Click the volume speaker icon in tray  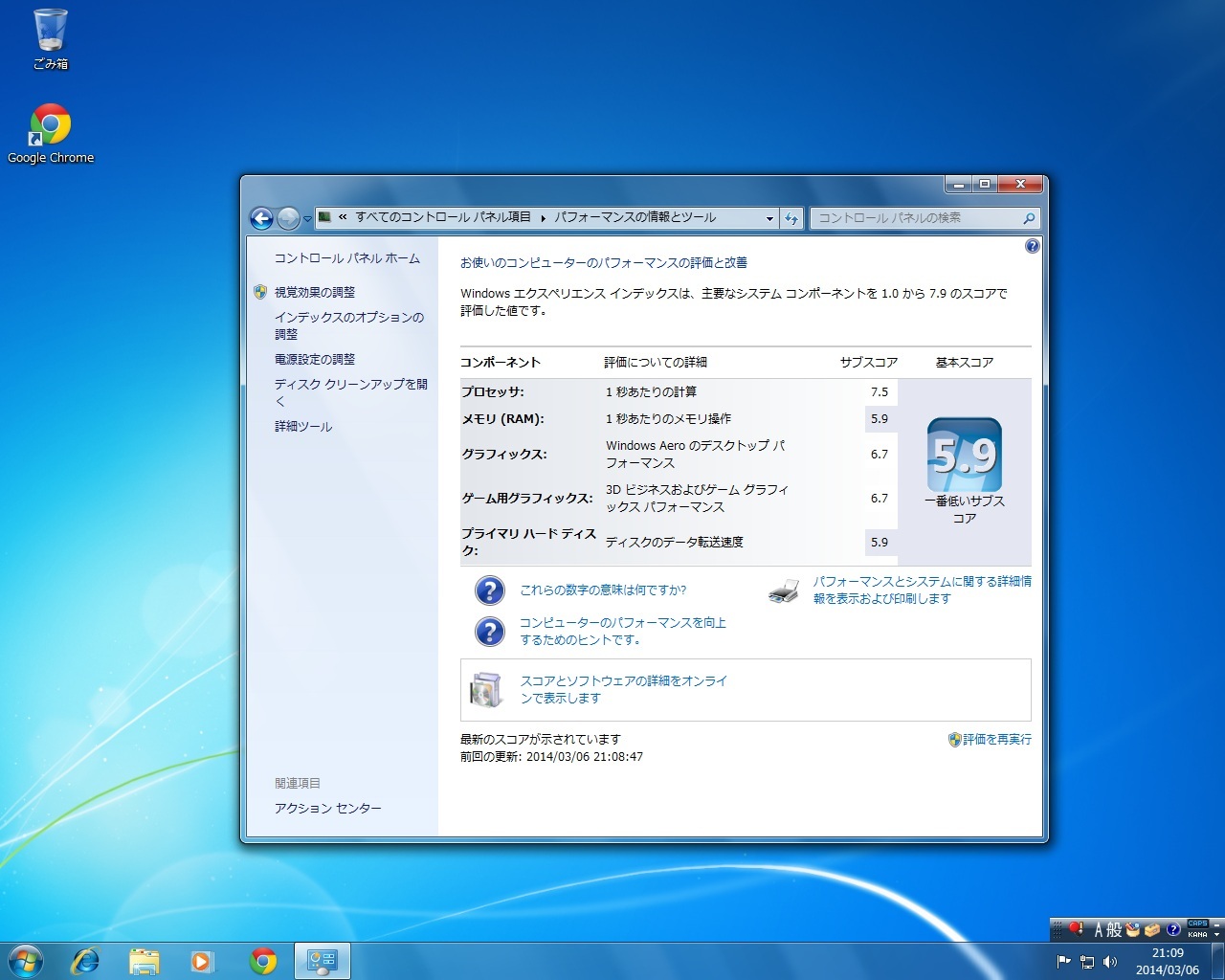pyautogui.click(x=1110, y=961)
